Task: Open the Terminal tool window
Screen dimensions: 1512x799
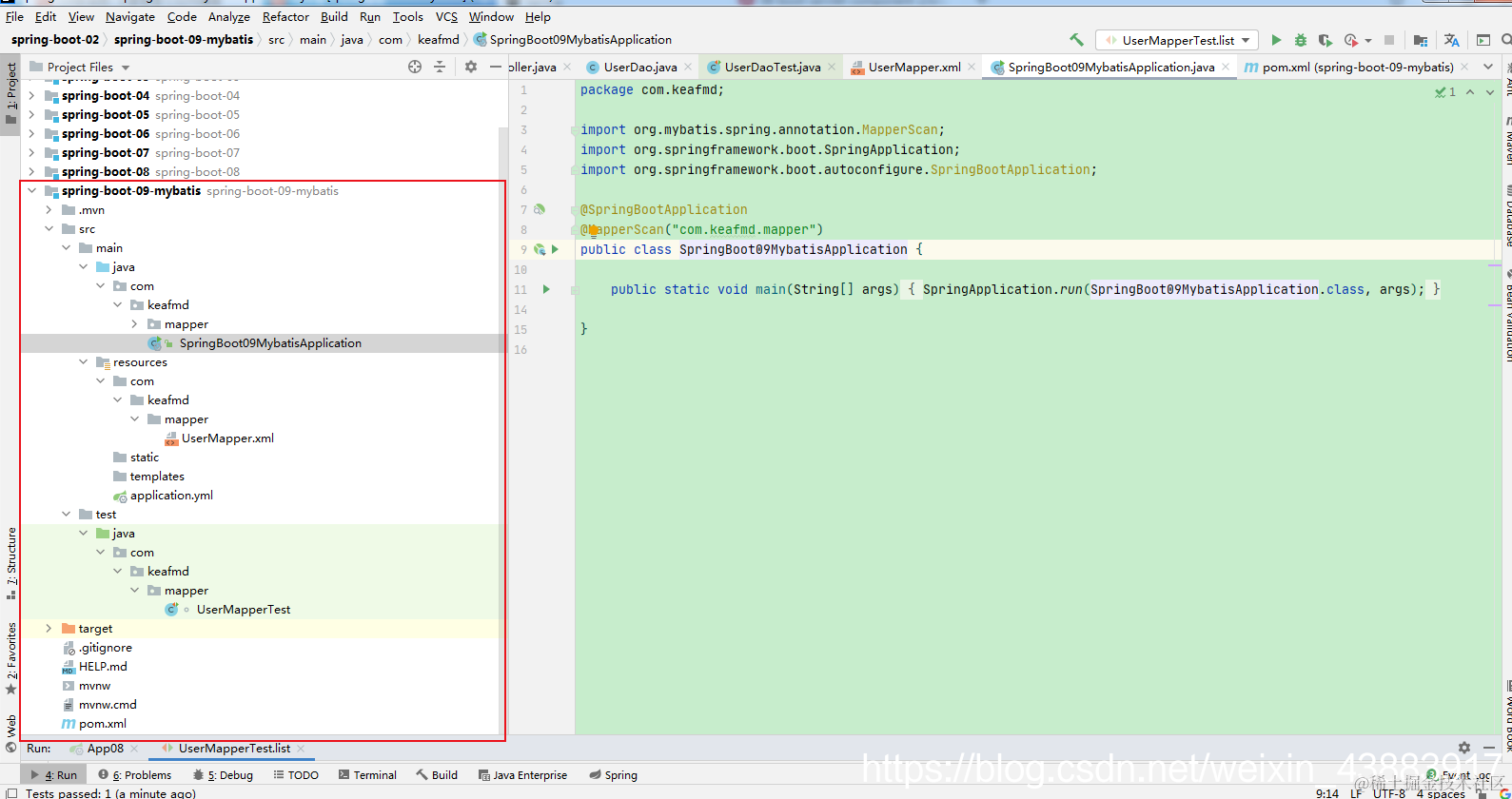Action: click(367, 775)
